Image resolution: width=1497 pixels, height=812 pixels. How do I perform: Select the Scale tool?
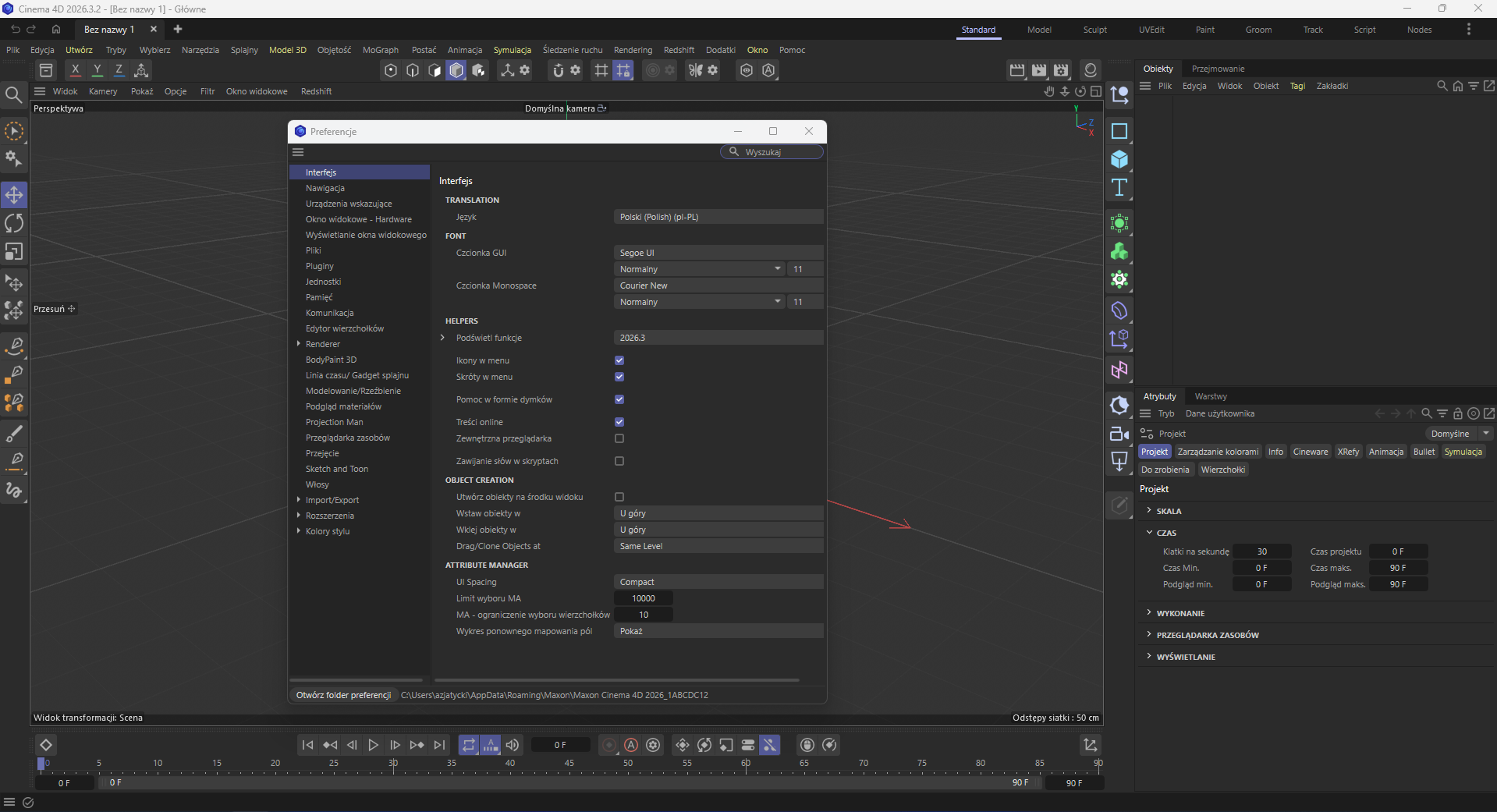tap(14, 252)
